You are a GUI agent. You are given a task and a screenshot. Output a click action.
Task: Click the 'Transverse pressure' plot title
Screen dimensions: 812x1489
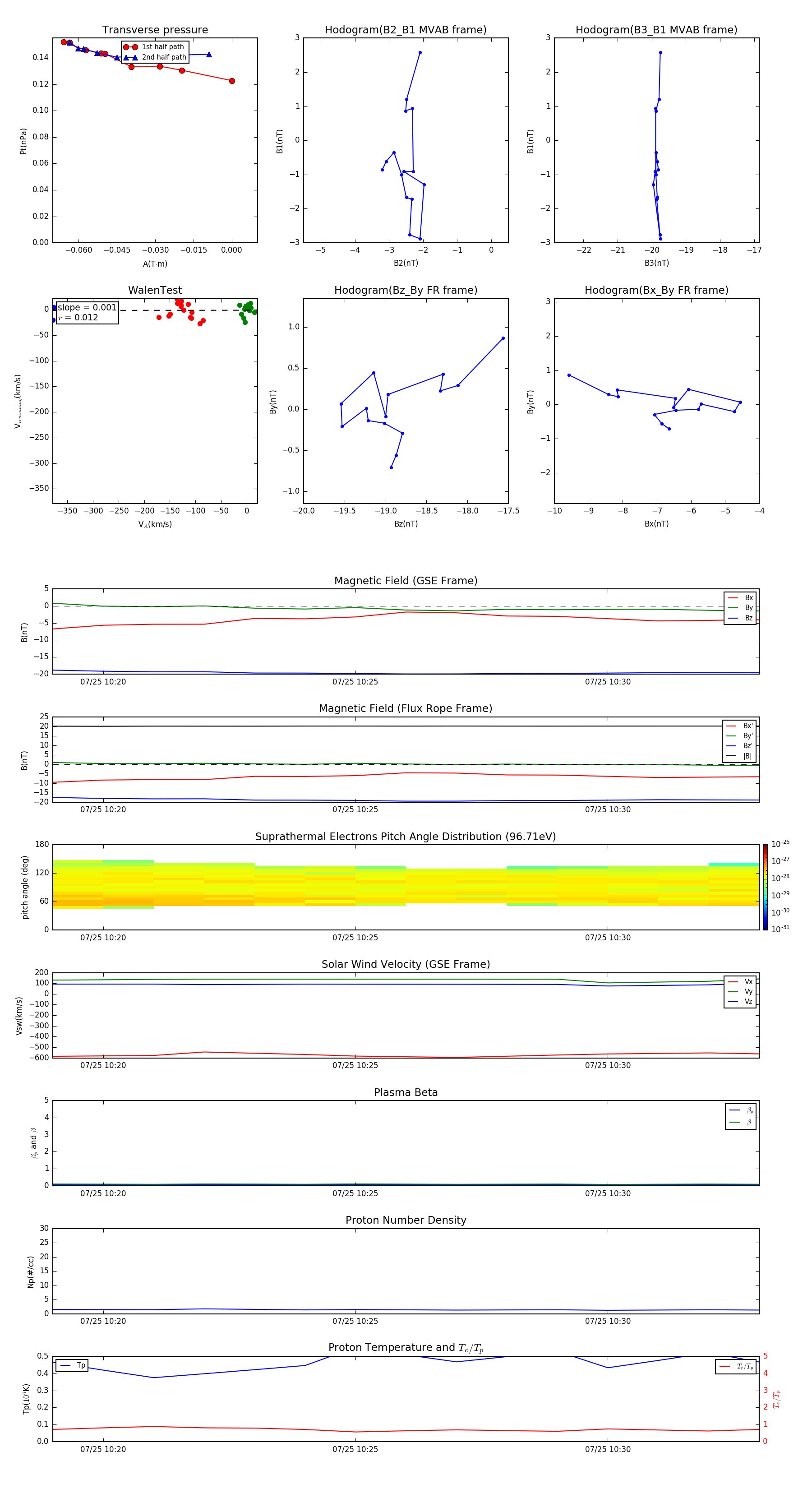click(155, 30)
